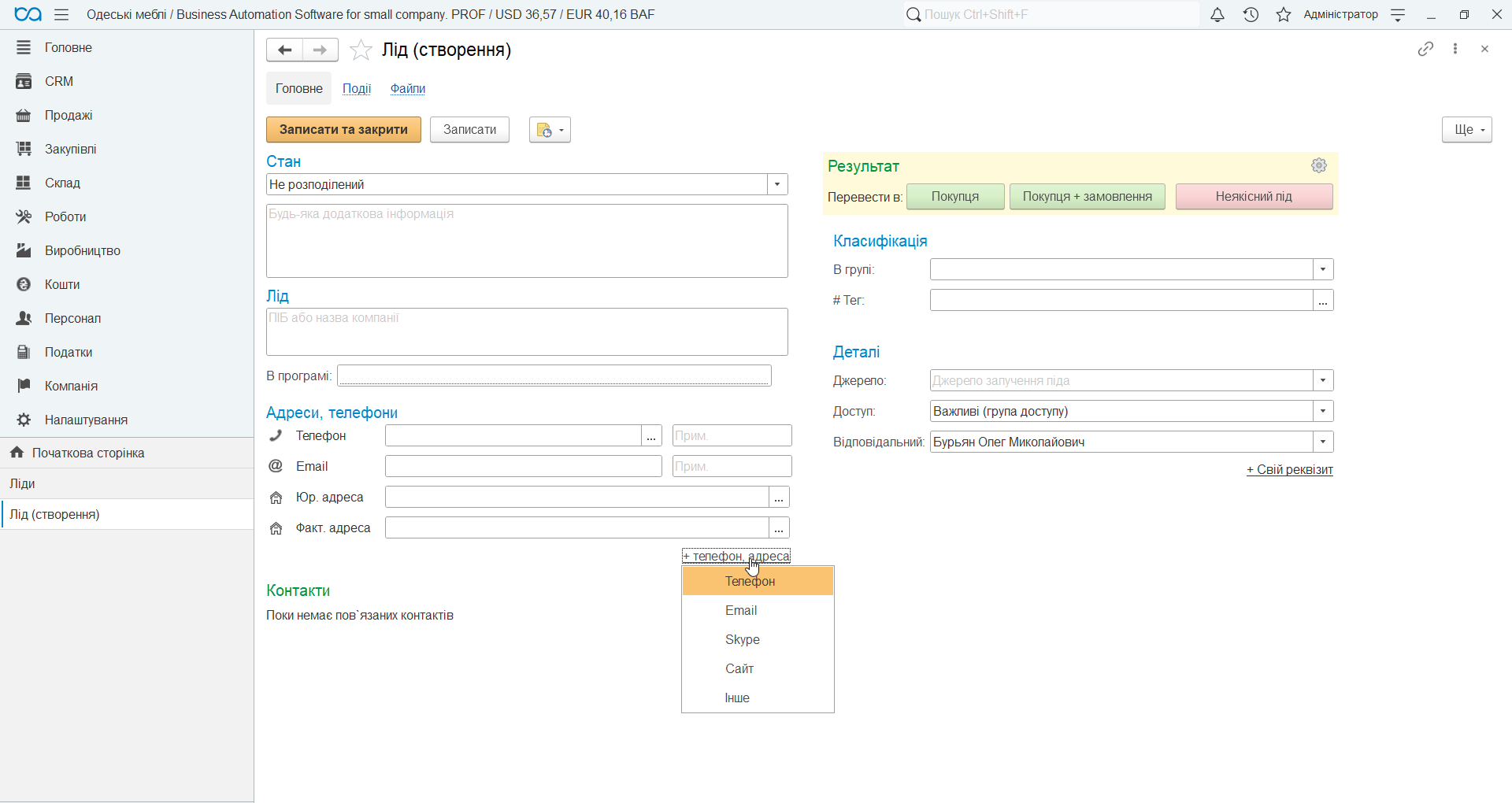Click the Телефон note field Прим.
Screen dimensions: 1512x803
point(732,435)
